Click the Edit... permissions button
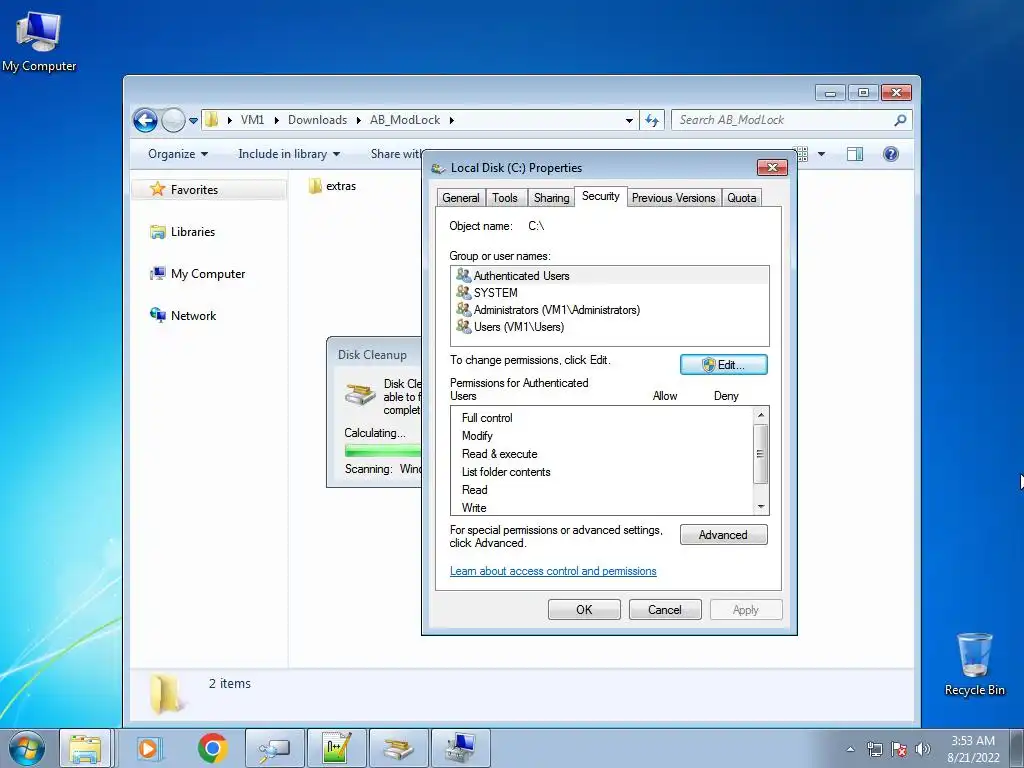This screenshot has width=1024, height=768. point(724,364)
